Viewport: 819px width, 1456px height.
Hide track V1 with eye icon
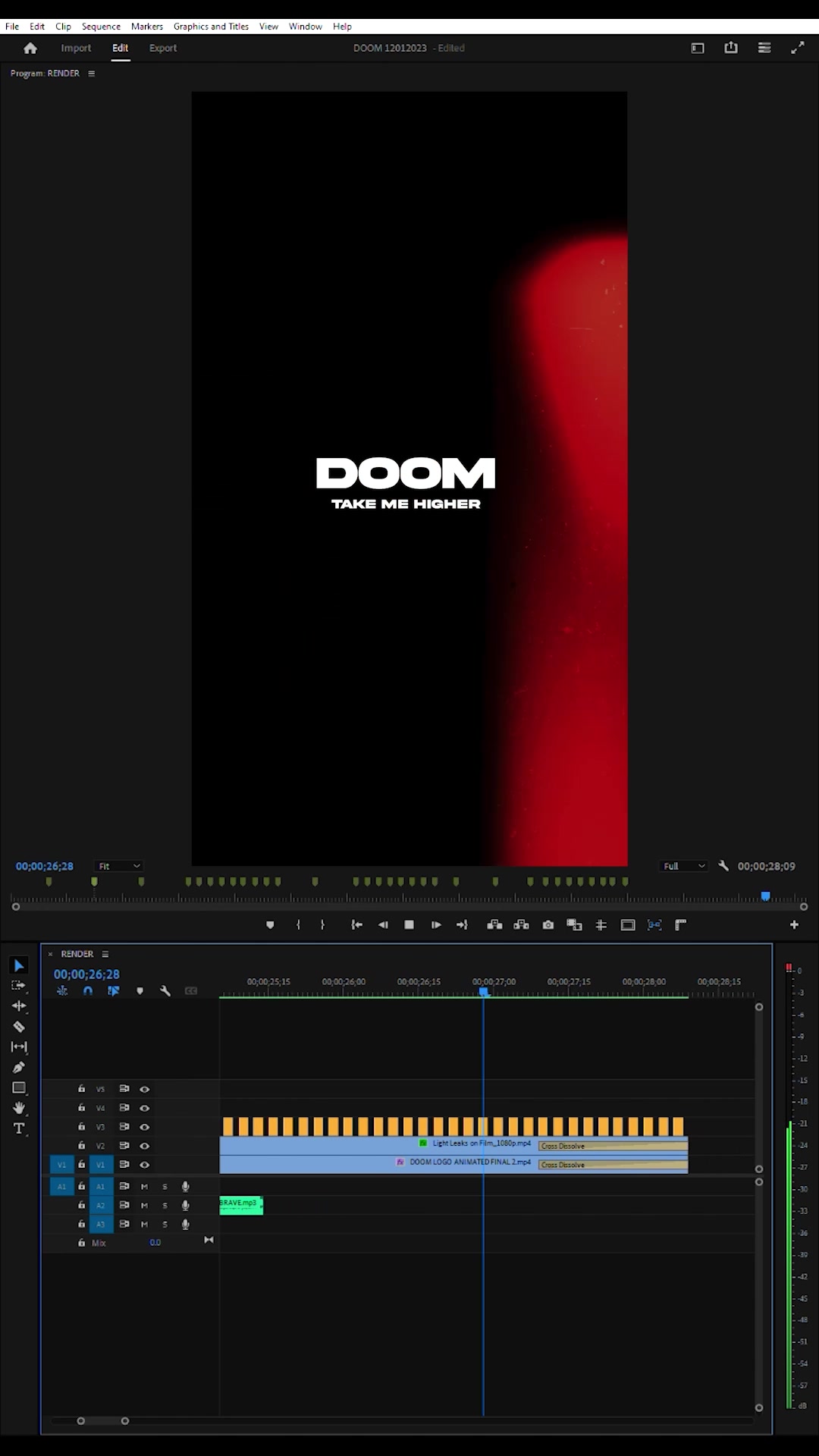coord(144,1165)
